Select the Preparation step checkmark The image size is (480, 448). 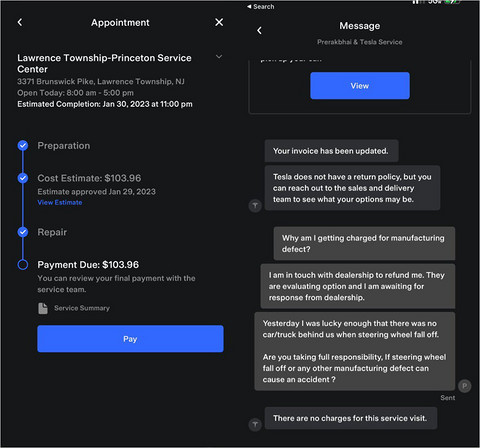[x=23, y=146]
